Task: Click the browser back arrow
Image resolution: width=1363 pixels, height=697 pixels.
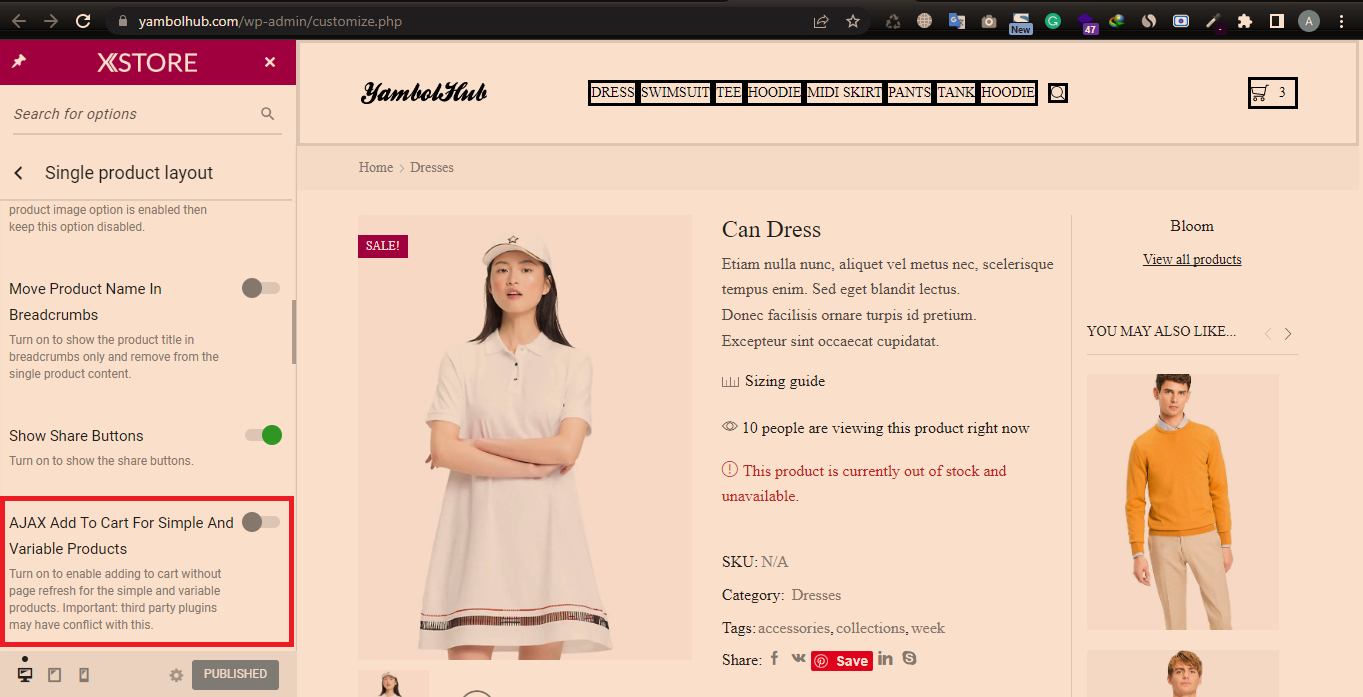Action: [x=19, y=21]
